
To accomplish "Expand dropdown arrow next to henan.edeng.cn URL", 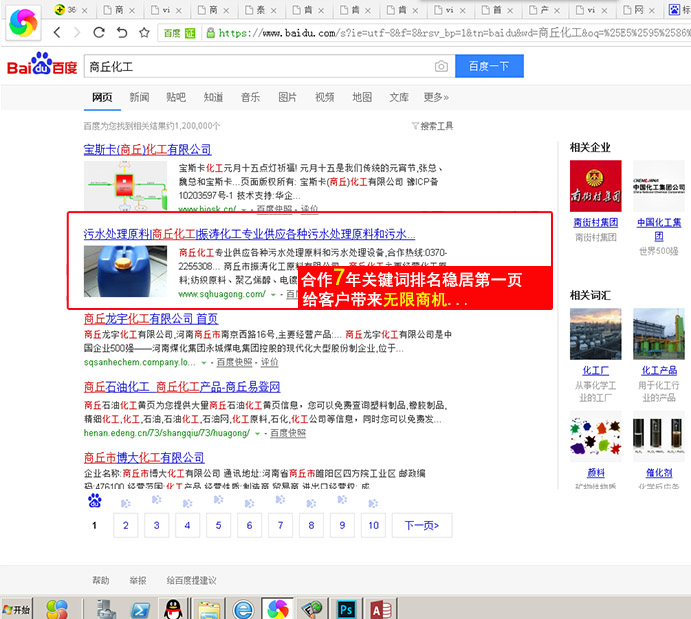I will click(257, 434).
